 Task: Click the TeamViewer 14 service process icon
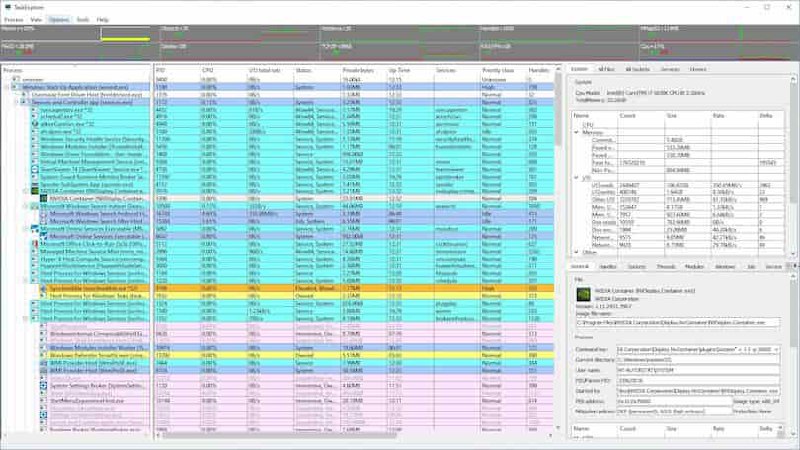coord(35,169)
